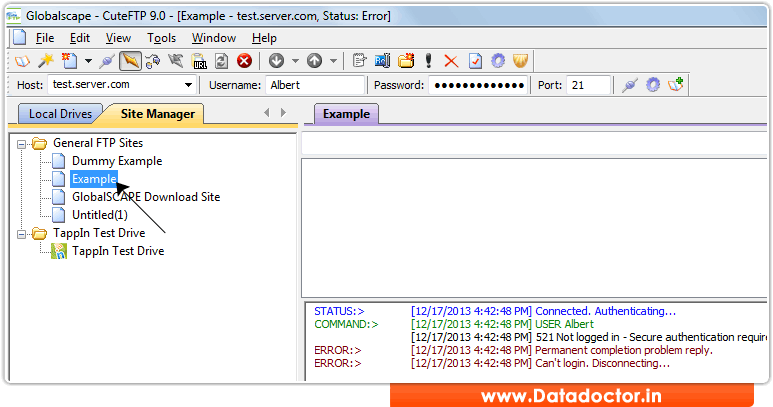The height and width of the screenshot is (407, 773).
Task: Open the Window menu
Action: coord(214,38)
